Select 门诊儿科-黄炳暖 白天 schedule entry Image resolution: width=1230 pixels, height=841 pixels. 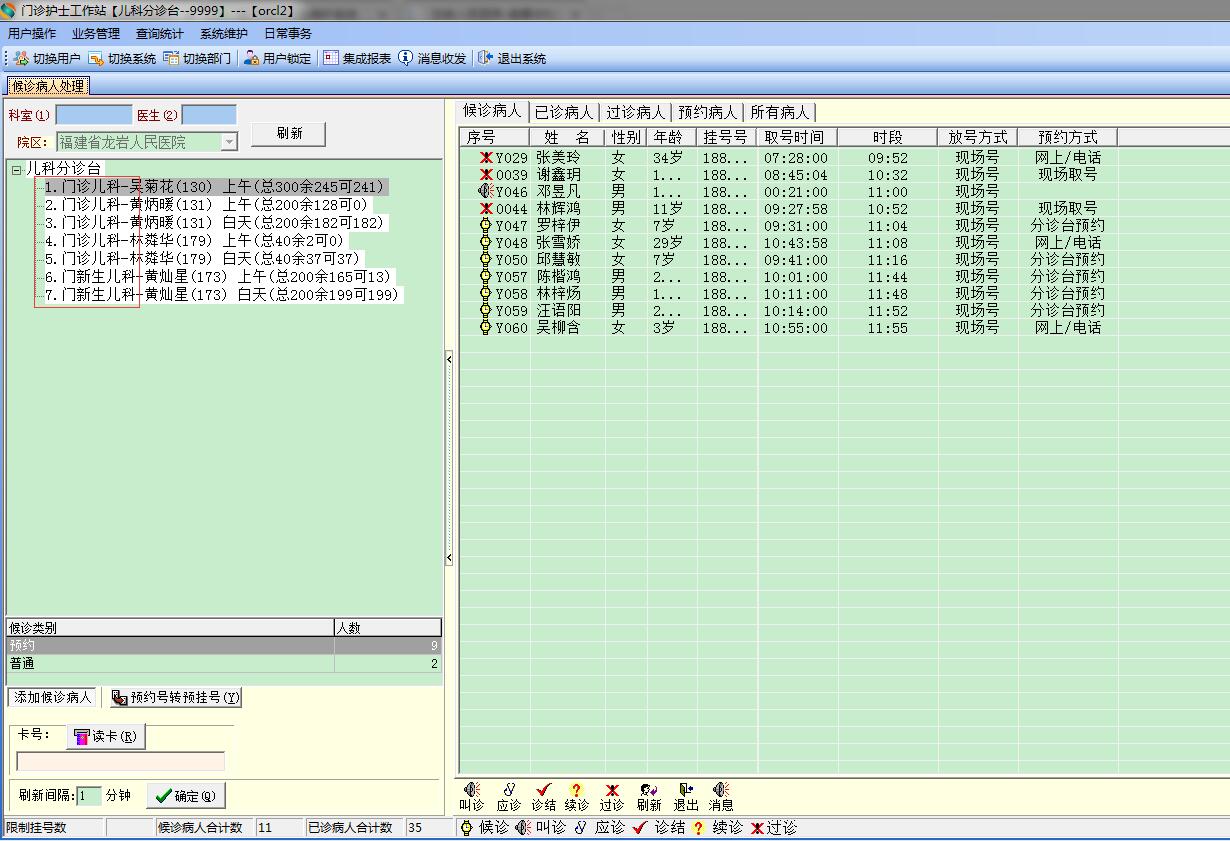[214, 223]
